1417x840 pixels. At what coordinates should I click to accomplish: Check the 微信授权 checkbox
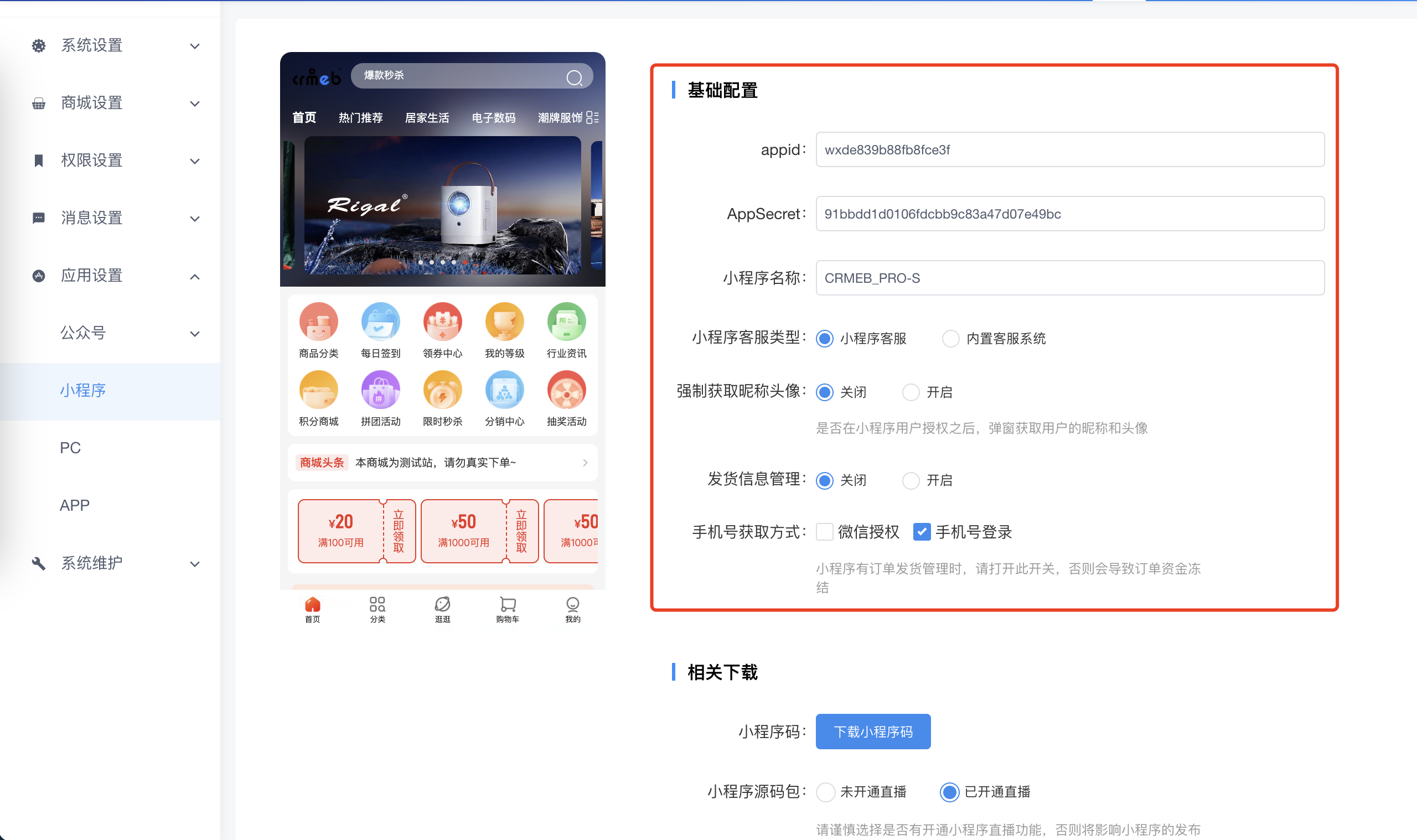825,532
